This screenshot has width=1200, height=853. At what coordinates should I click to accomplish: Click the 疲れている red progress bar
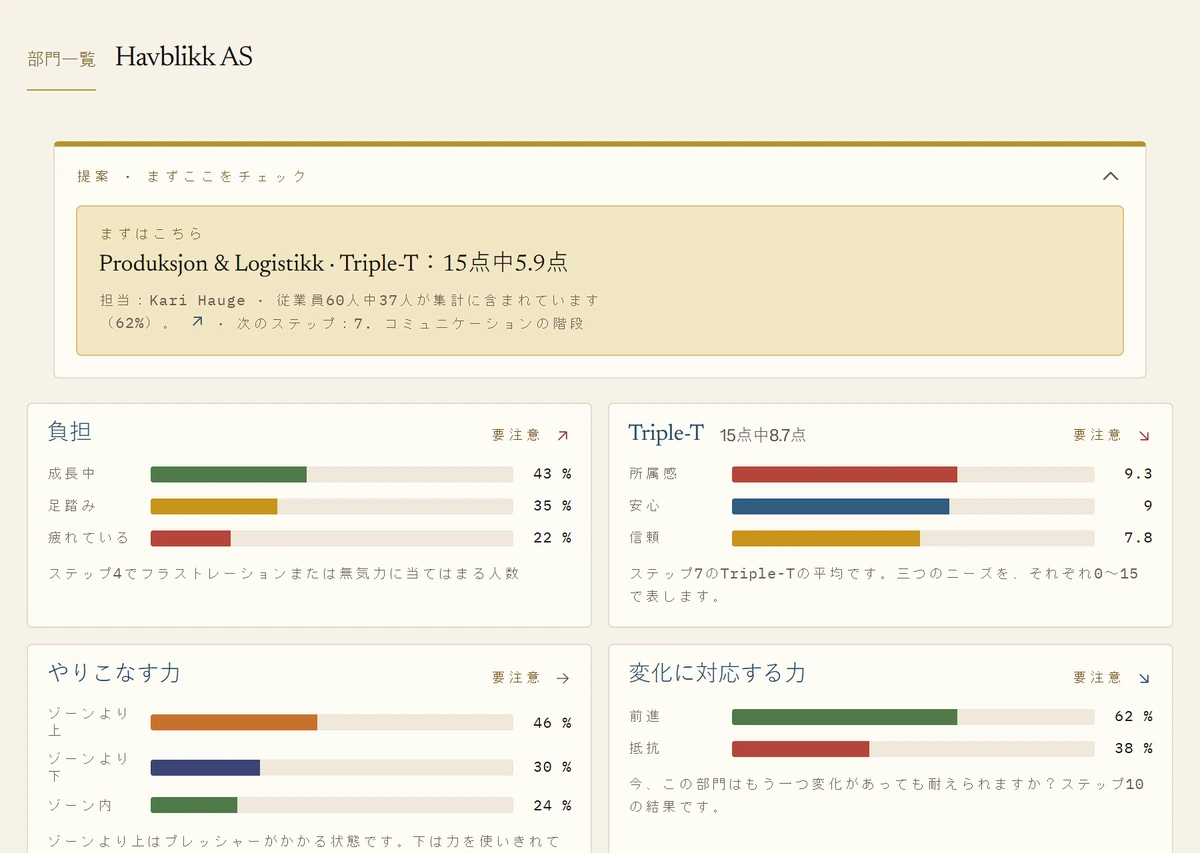pyautogui.click(x=191, y=538)
